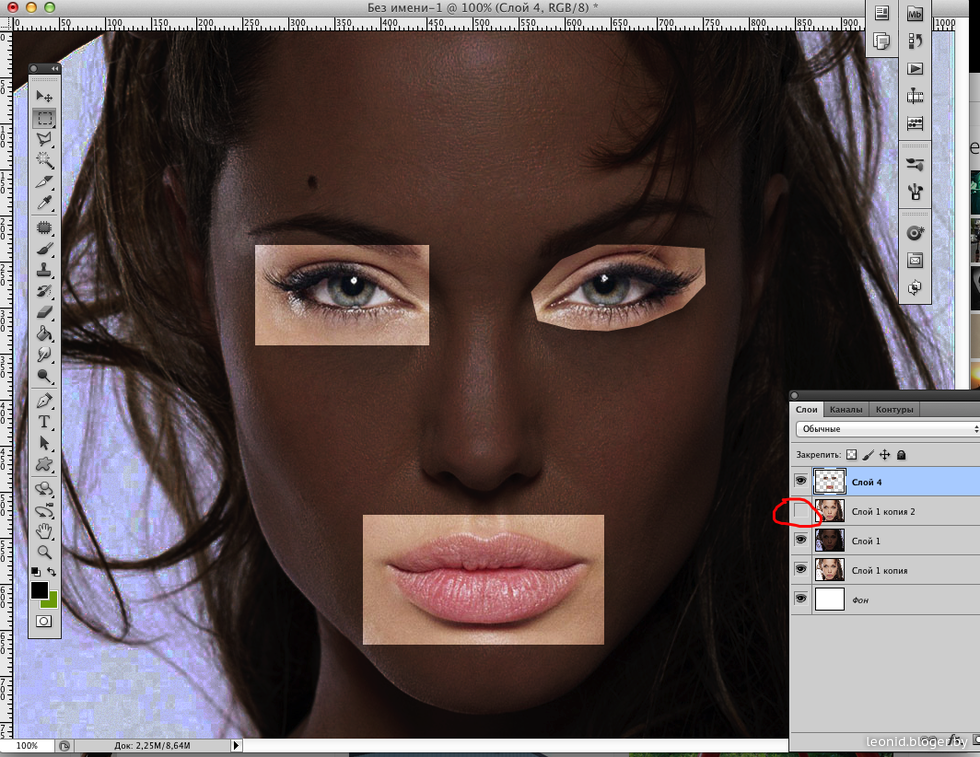Screen dimensions: 980x757
Task: Toggle lock transparent pixels
Action: (852, 454)
